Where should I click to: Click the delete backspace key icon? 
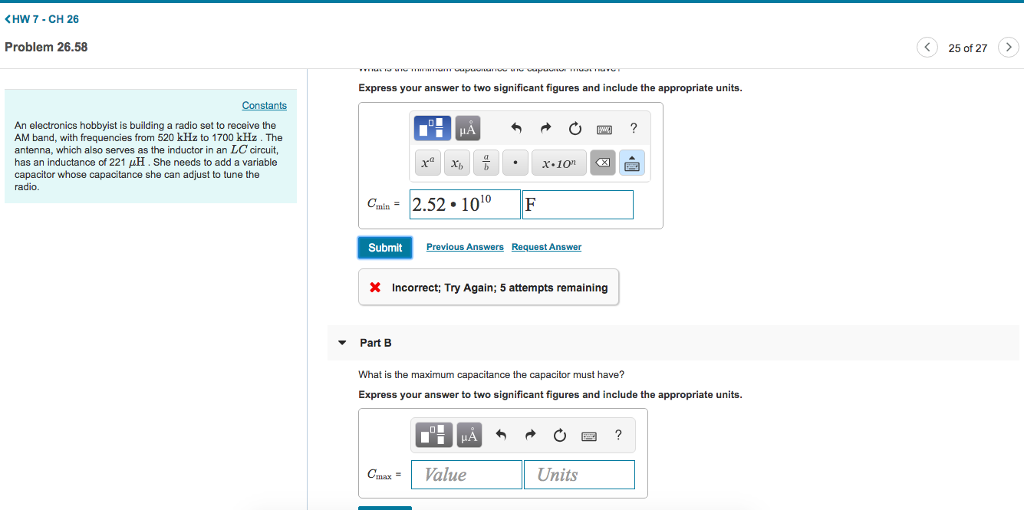click(603, 163)
